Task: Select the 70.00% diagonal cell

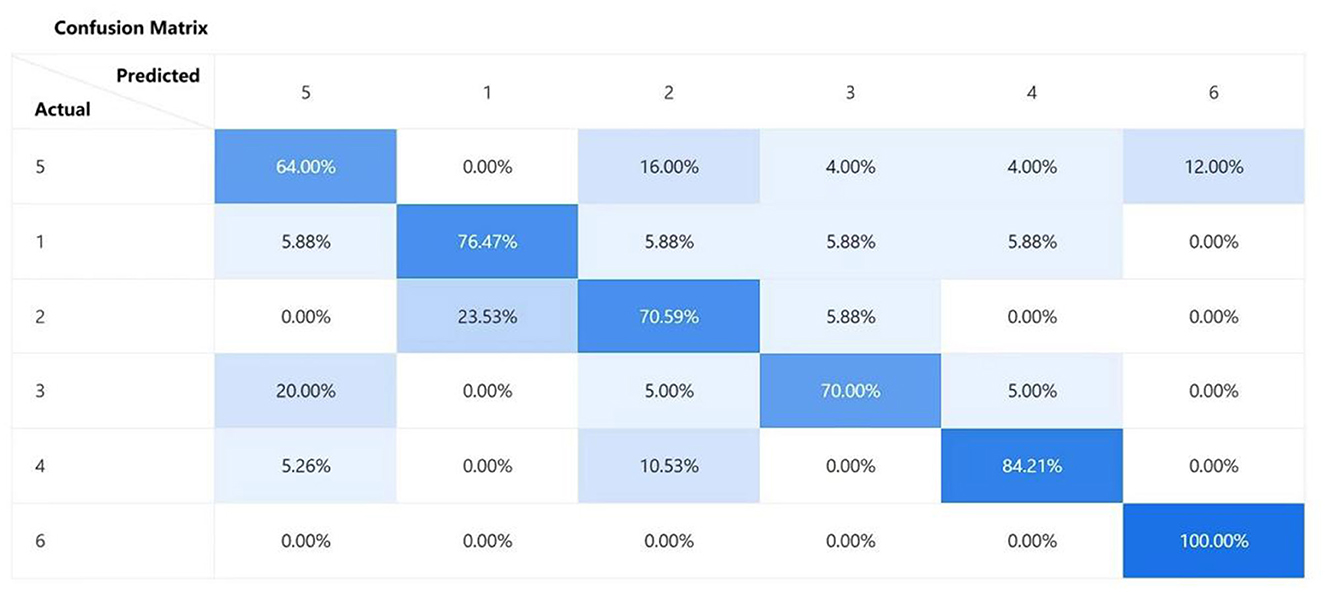Action: 850,391
